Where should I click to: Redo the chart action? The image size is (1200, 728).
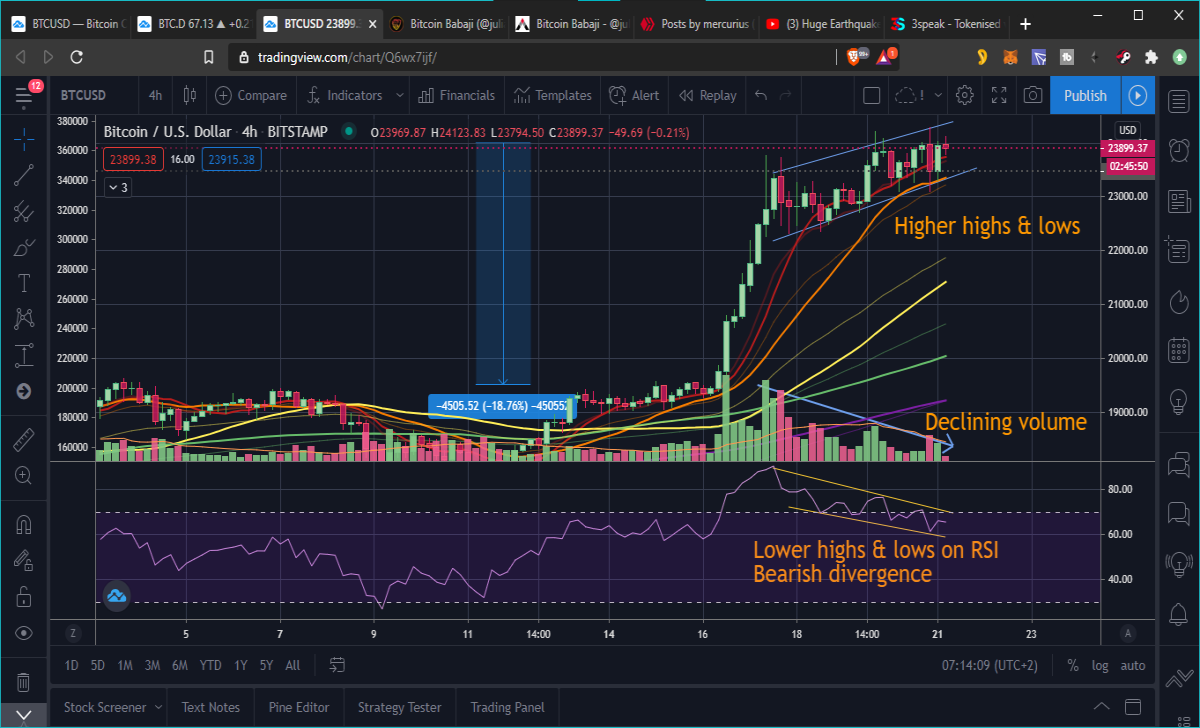786,96
